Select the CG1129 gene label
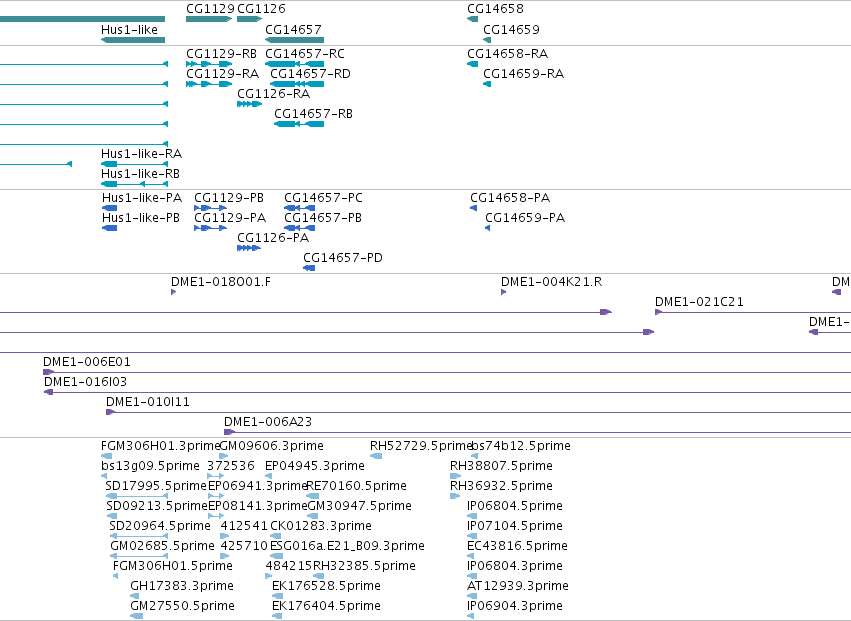 tap(211, 9)
